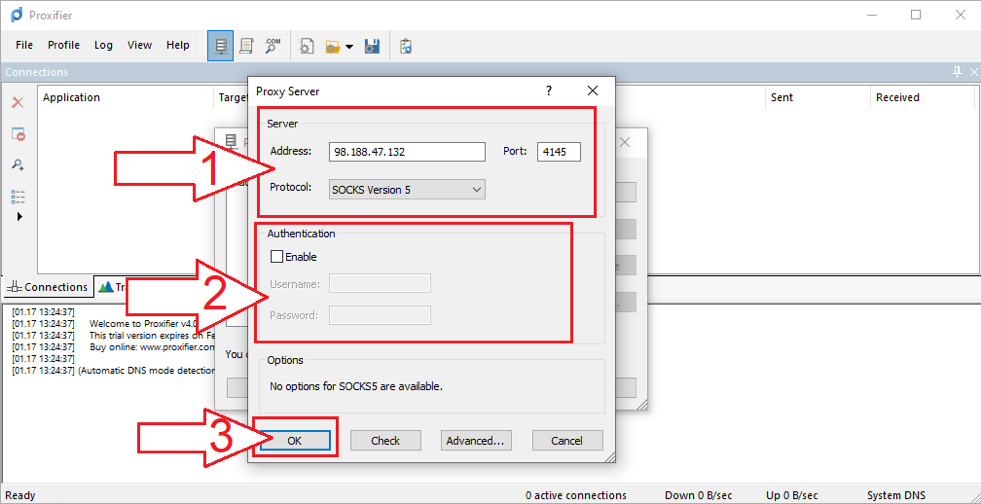Click 'Up 0 B/sec' in status bar
The image size is (981, 504).
coord(792,495)
